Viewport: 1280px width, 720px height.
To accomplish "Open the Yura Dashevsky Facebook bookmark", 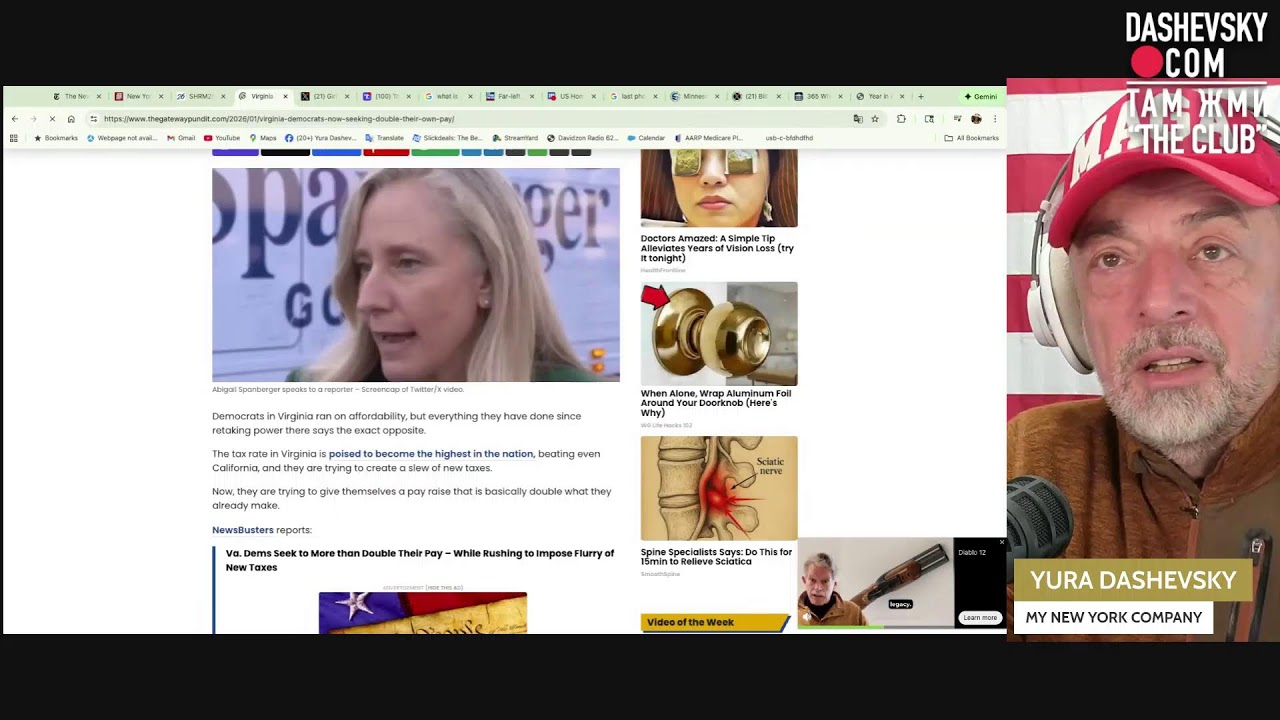I will click(320, 138).
